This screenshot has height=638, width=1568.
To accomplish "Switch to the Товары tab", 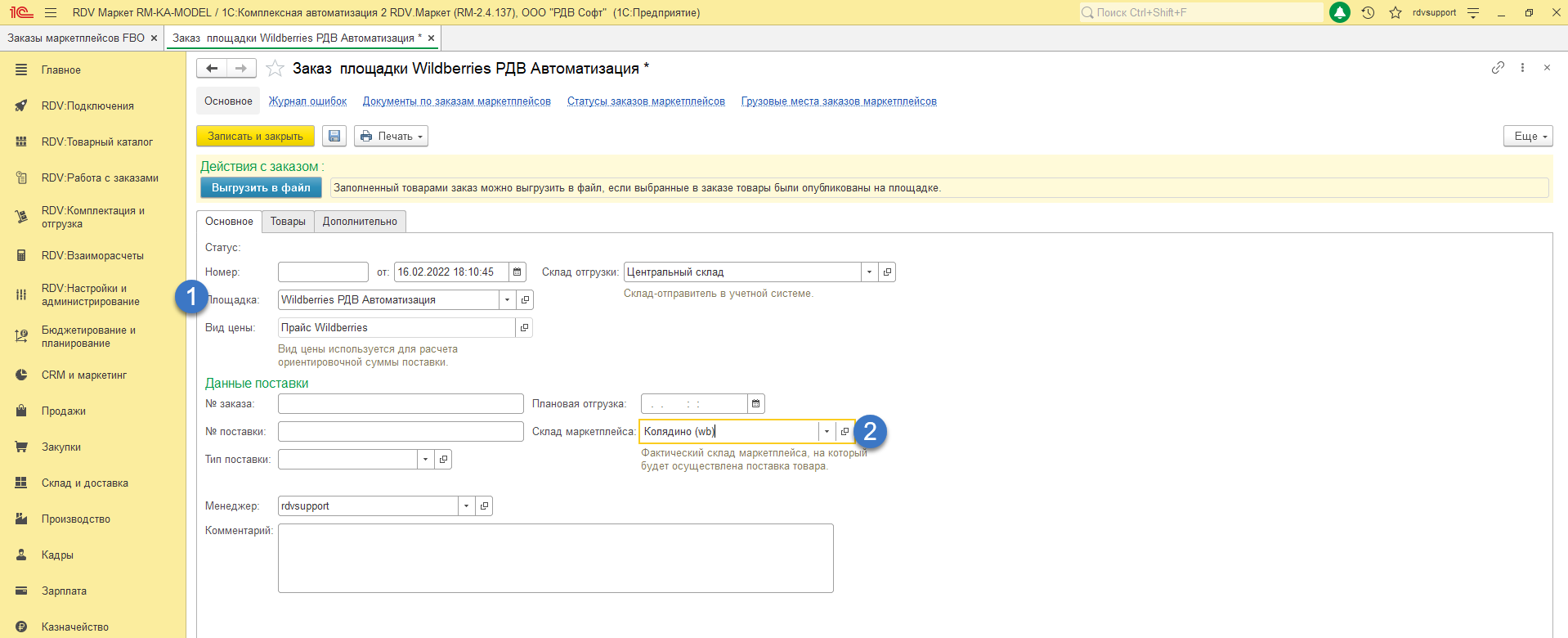I will coord(288,222).
